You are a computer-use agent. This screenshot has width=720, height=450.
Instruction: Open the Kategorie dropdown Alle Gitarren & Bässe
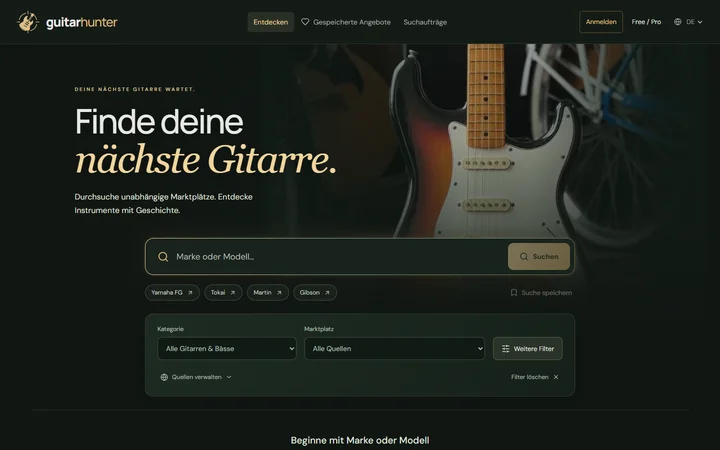(x=227, y=349)
